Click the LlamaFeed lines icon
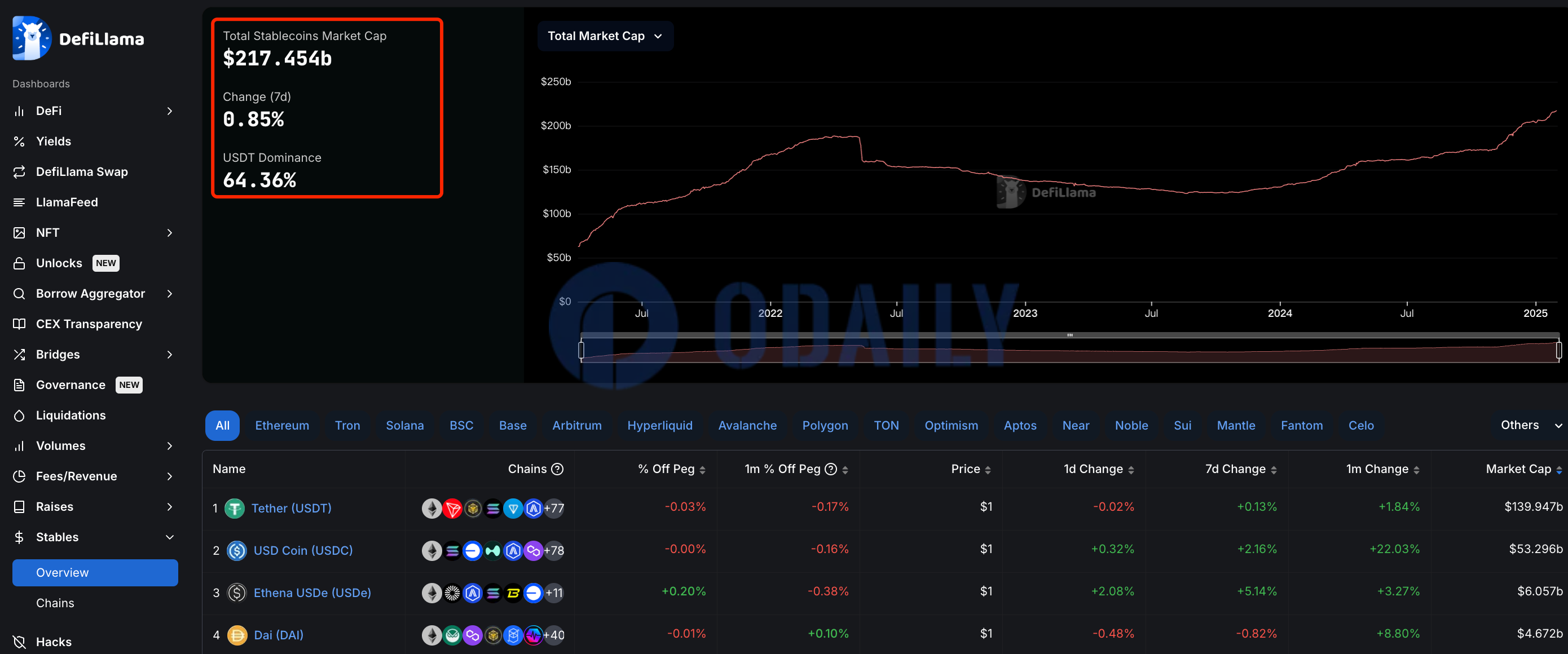Image resolution: width=1568 pixels, height=654 pixels. tap(20, 202)
